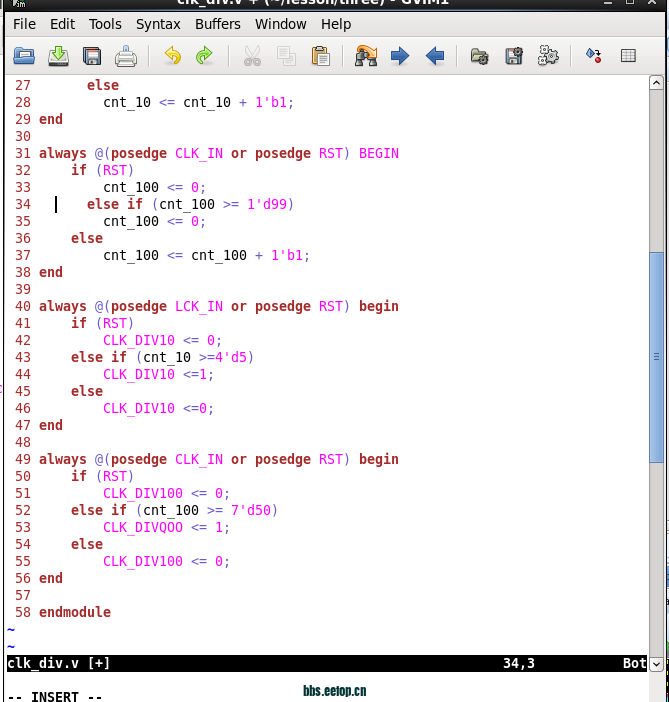Click the Make/build icon in toolbar
Viewport: 669px width, 702px height.
tap(594, 56)
